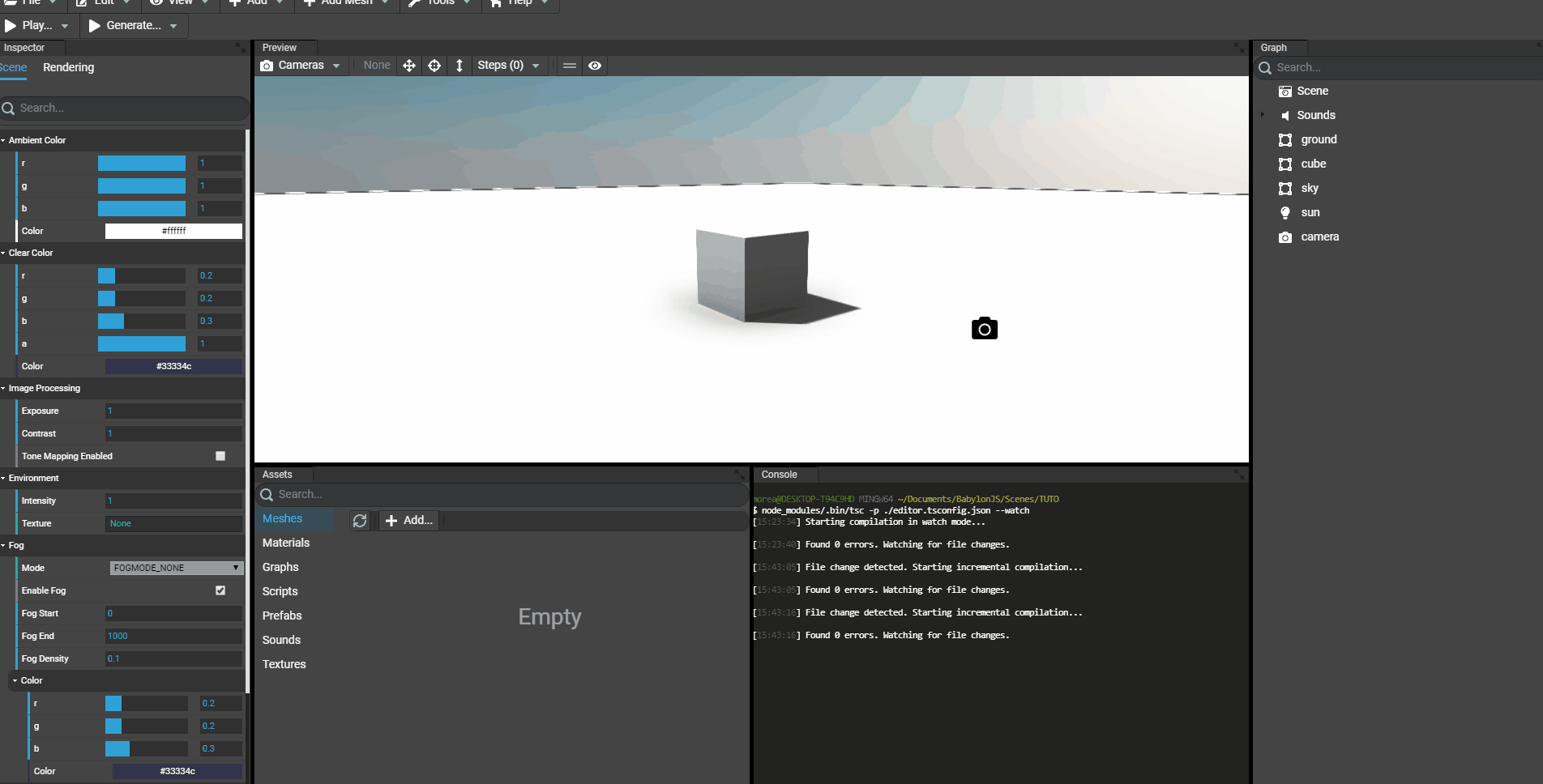
Task: Click the Sounds speaker icon in Graph
Action: [1285, 116]
